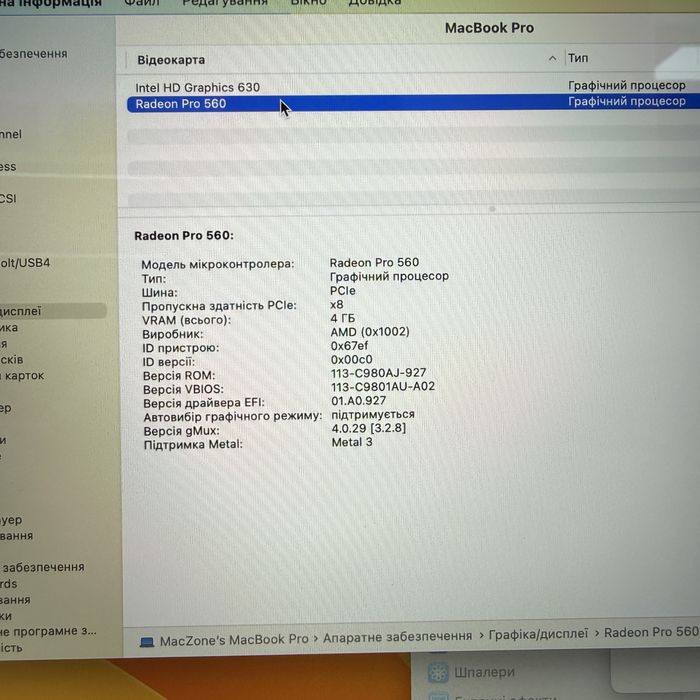Click the Підтримка Metal label
Screen dimensions: 700x700
click(193, 445)
